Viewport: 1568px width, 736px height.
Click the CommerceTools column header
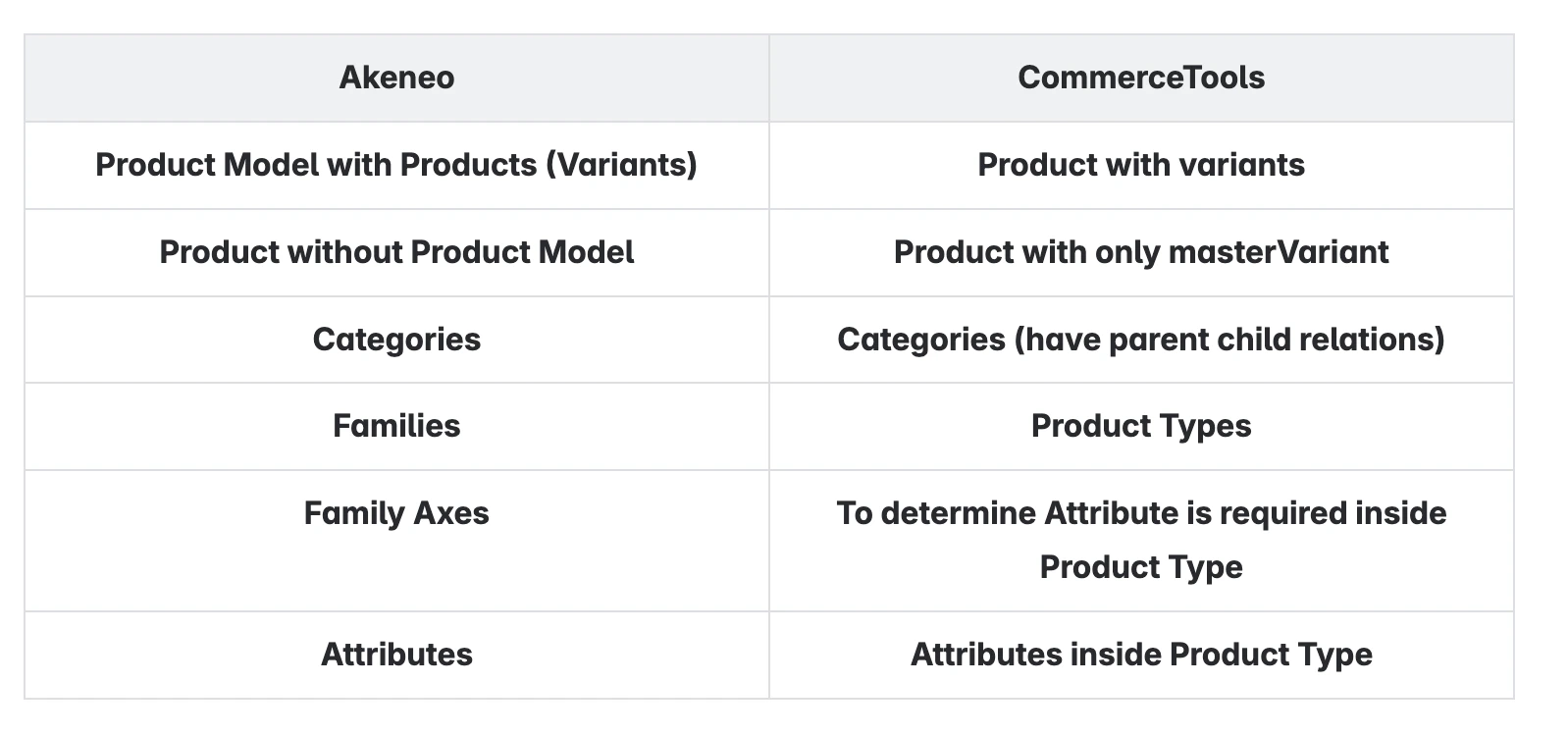click(x=1141, y=78)
